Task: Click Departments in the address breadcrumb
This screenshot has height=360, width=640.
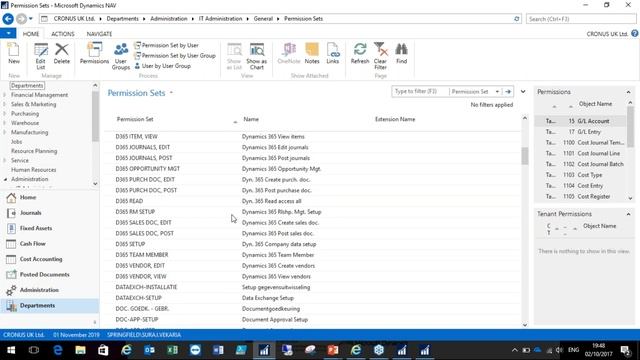Action: [x=122, y=19]
